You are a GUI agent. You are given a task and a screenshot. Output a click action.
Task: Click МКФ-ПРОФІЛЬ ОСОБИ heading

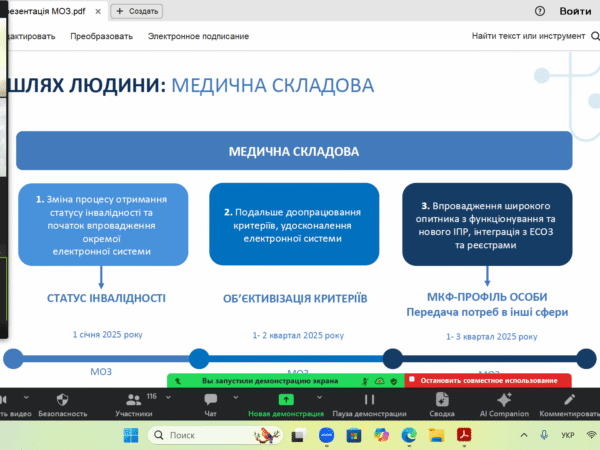pyautogui.click(x=487, y=297)
